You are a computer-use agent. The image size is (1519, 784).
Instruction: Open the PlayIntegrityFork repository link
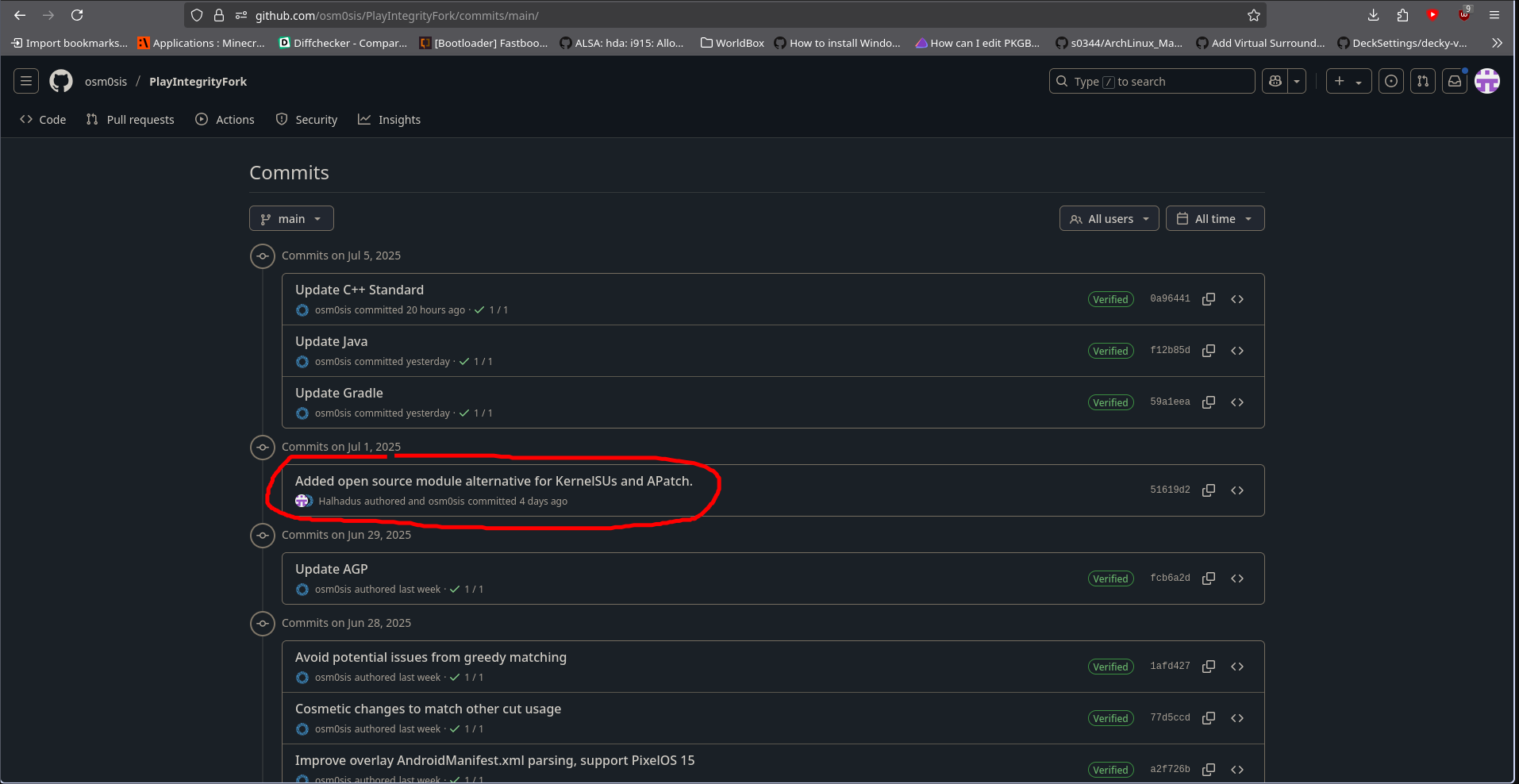pos(198,81)
